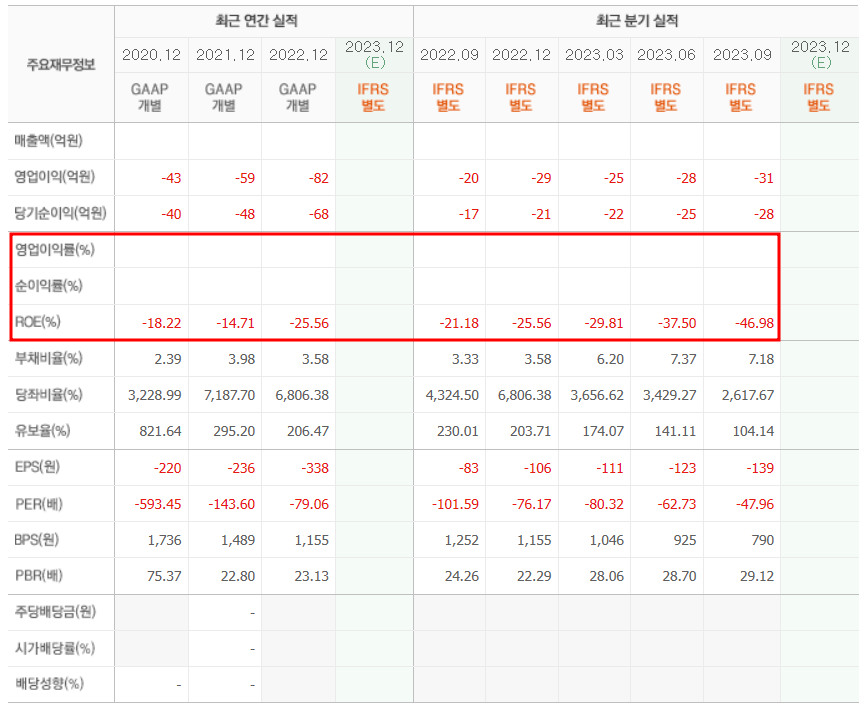Click reserve ratio value 104.14

(x=753, y=432)
